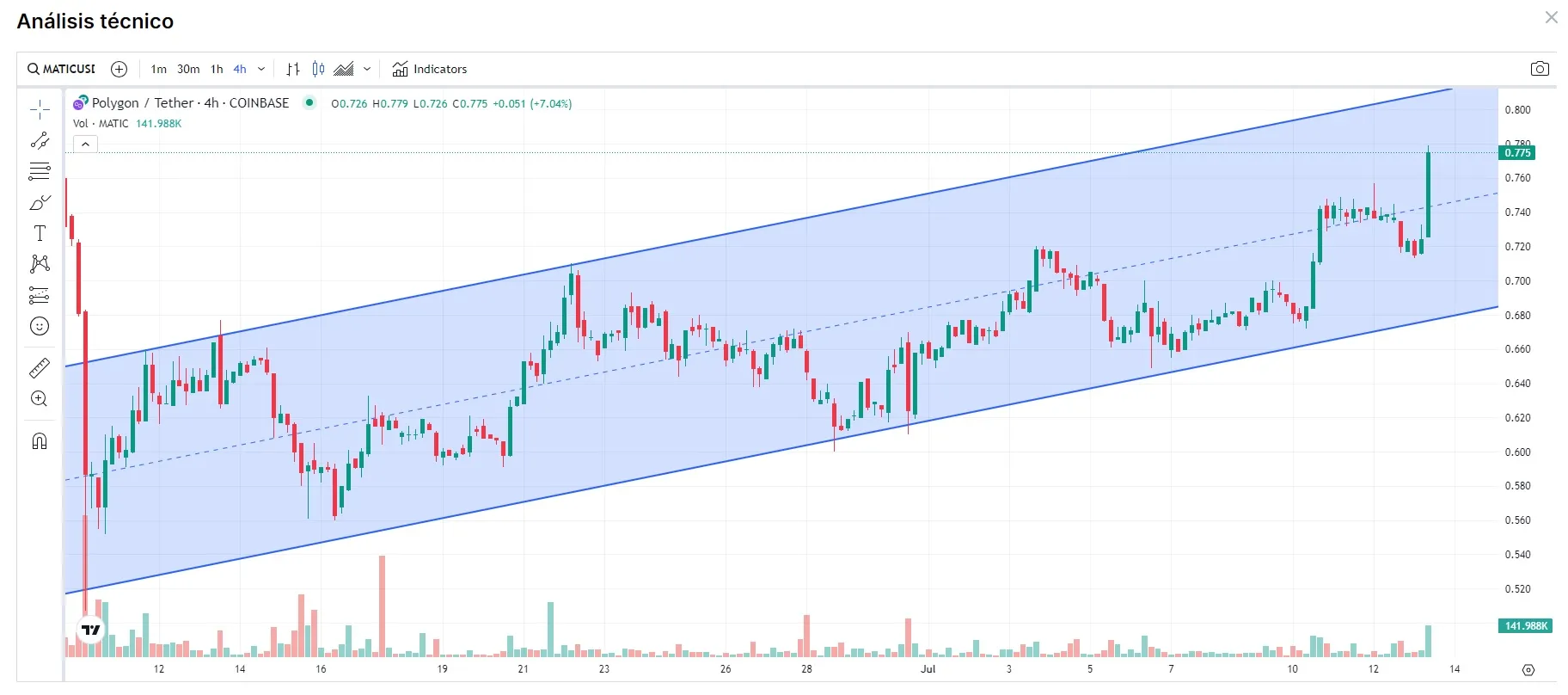Expand the chart style dropdown arrow

point(367,69)
